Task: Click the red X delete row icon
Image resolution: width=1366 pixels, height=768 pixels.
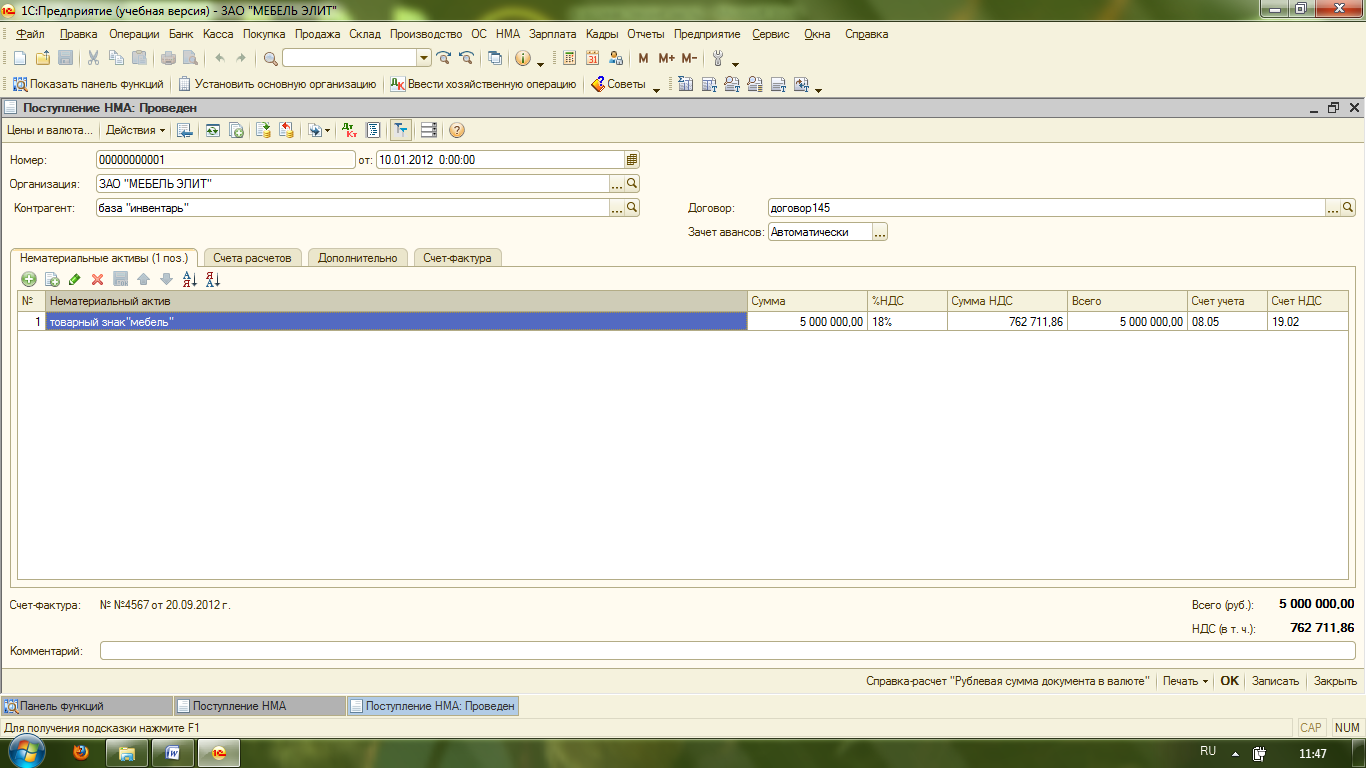Action: point(98,280)
